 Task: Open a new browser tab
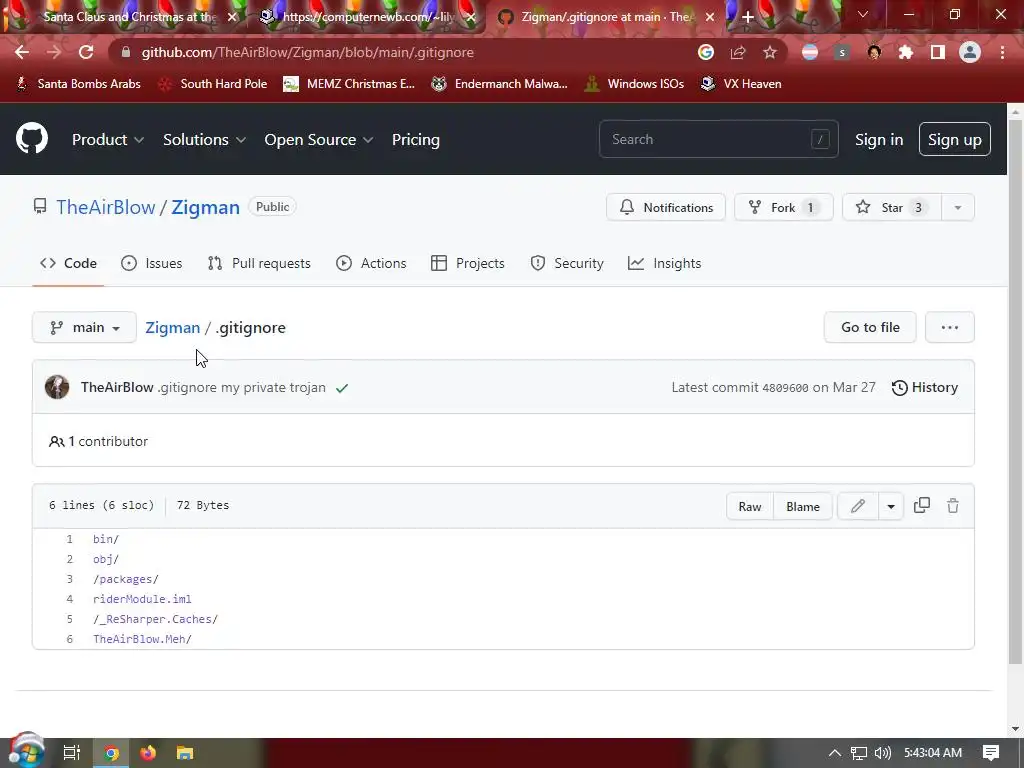748,17
